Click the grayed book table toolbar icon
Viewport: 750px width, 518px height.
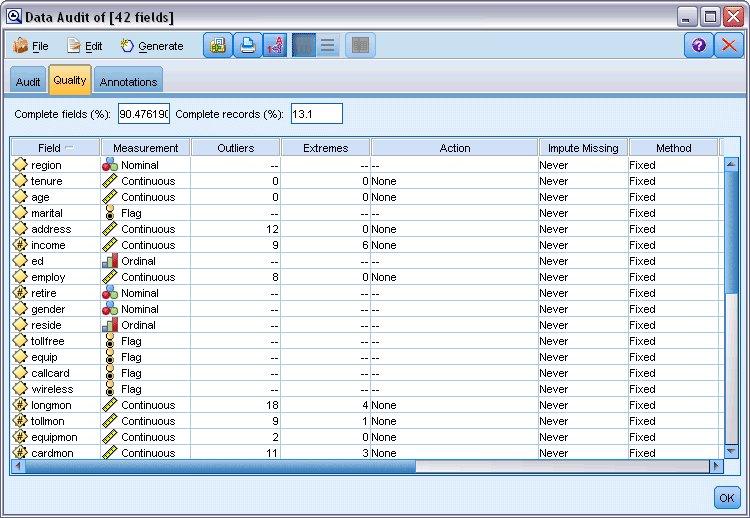tap(360, 45)
